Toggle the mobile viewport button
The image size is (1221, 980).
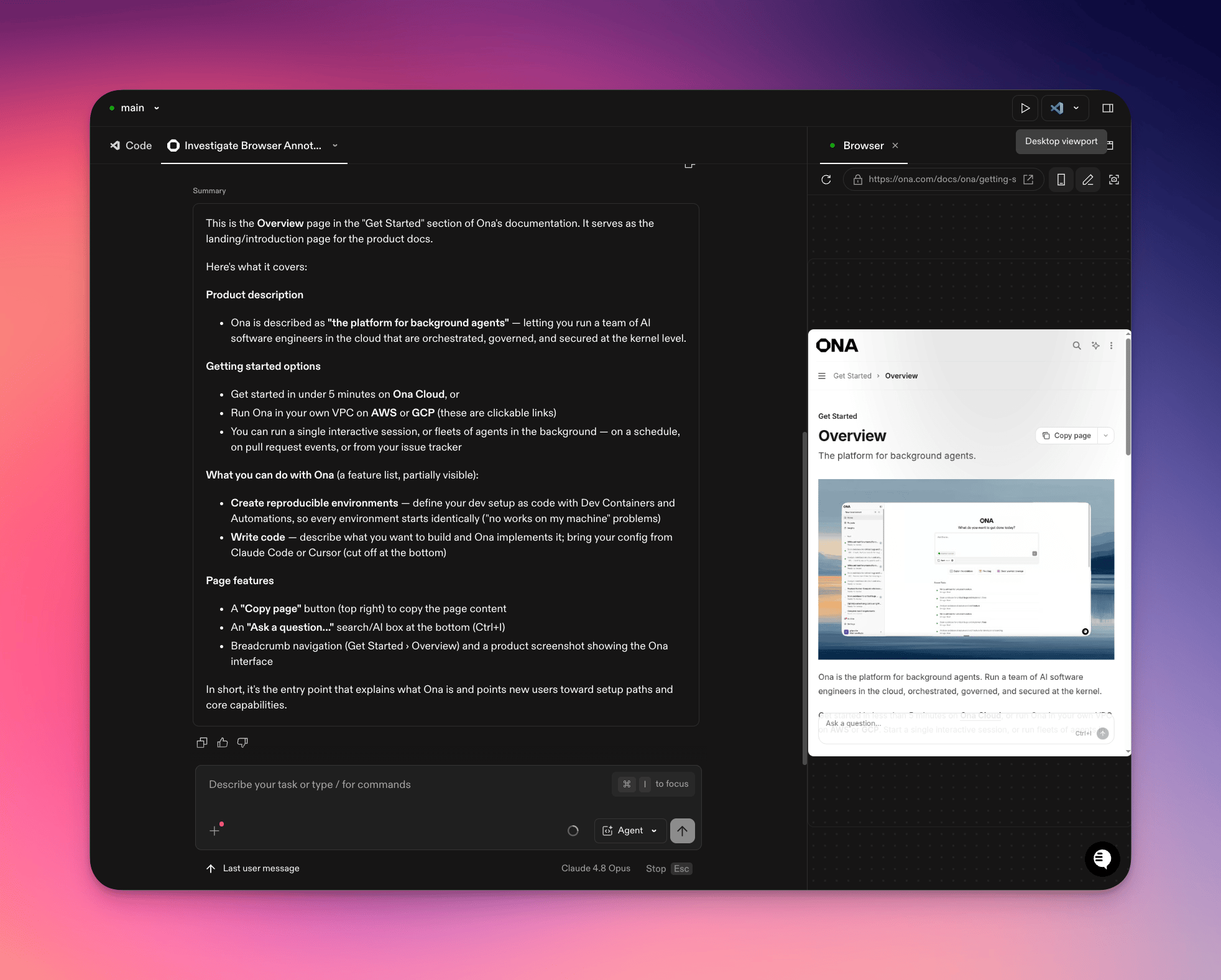coord(1061,180)
